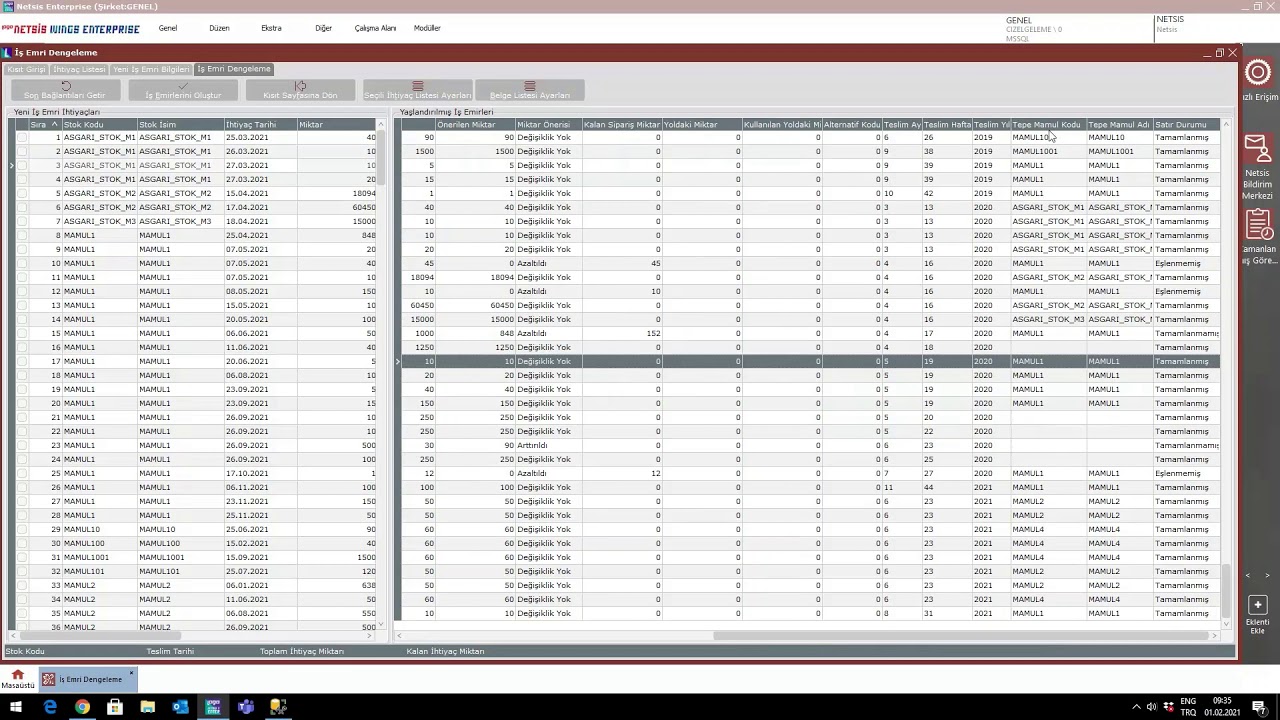Click Tepe Mamul Kodu column header
Screen dimensions: 1280x720
click(1048, 124)
